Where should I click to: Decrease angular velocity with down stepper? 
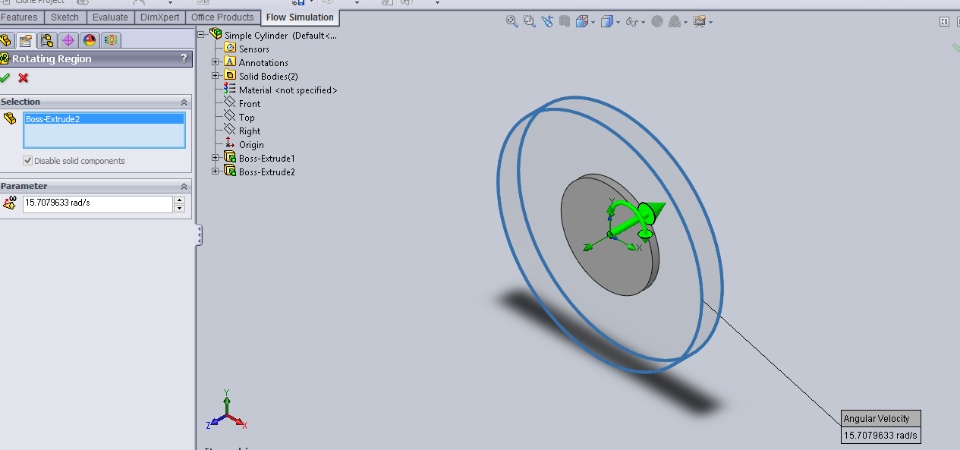point(179,208)
